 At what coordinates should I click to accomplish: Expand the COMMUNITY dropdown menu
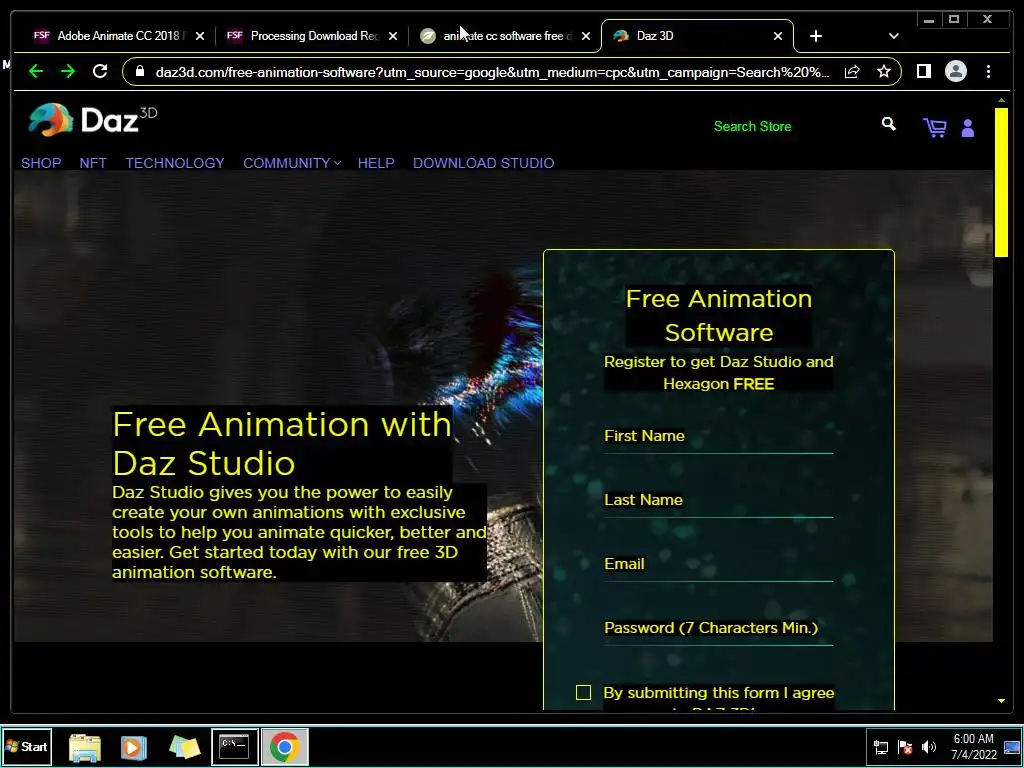click(x=292, y=163)
